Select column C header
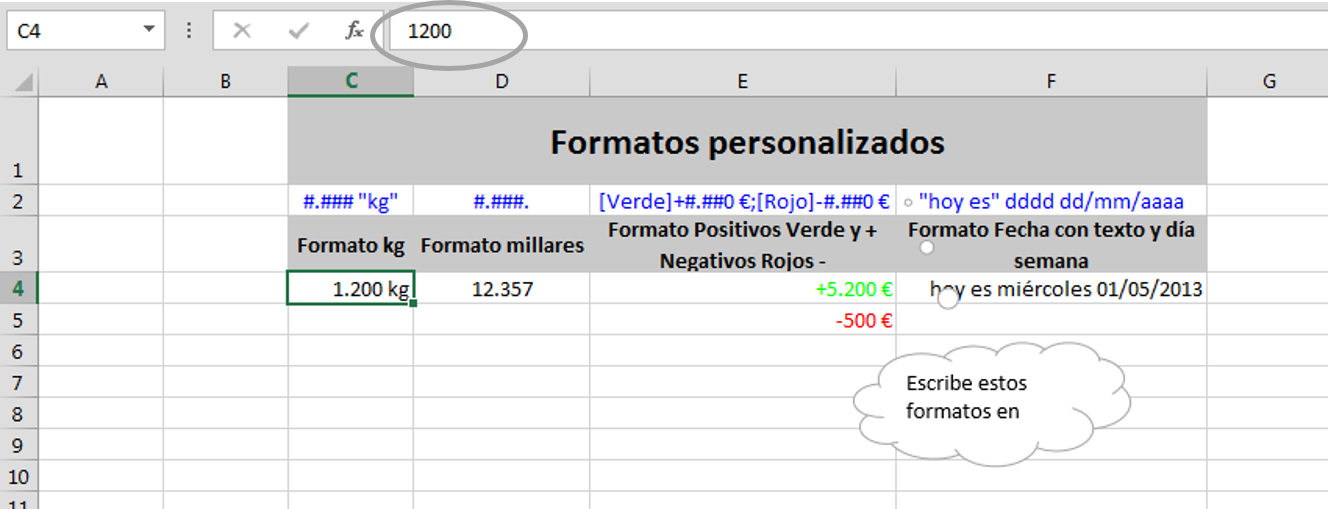The width and height of the screenshot is (1328, 509). coord(350,82)
